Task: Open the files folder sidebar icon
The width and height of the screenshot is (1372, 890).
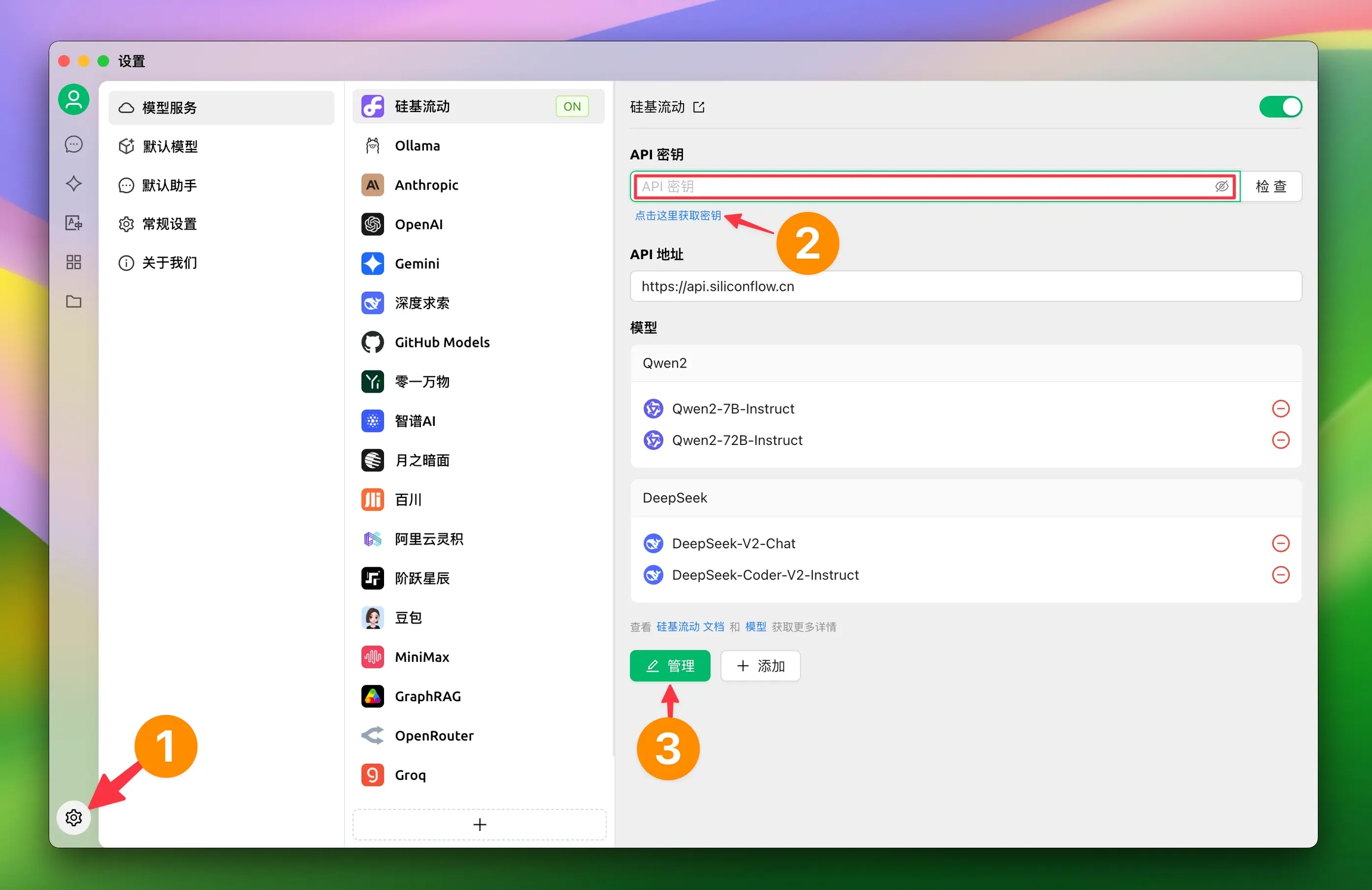Action: coord(73,301)
